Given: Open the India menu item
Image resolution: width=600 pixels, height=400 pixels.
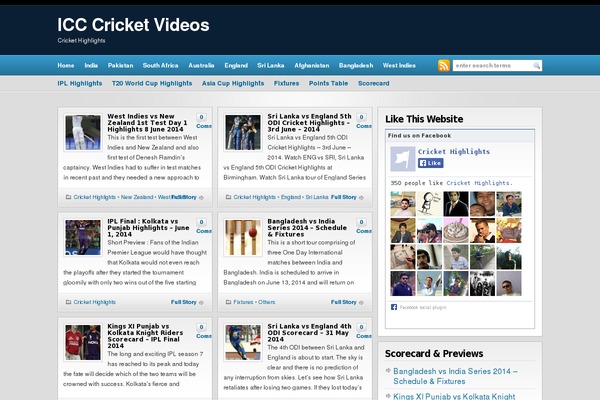Looking at the screenshot, I should 91,65.
